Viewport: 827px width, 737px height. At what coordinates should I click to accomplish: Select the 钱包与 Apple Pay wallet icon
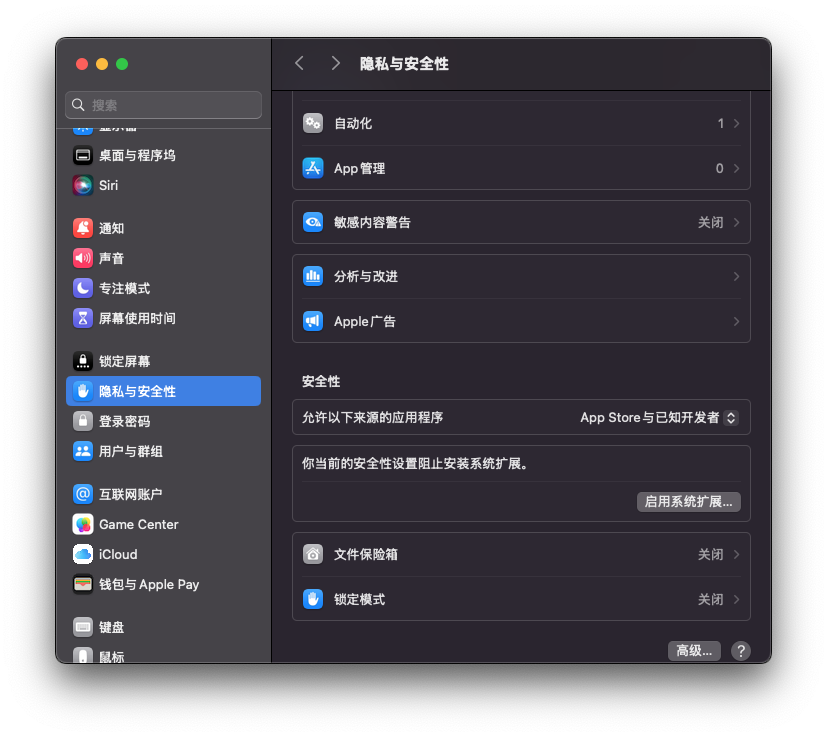(x=83, y=584)
